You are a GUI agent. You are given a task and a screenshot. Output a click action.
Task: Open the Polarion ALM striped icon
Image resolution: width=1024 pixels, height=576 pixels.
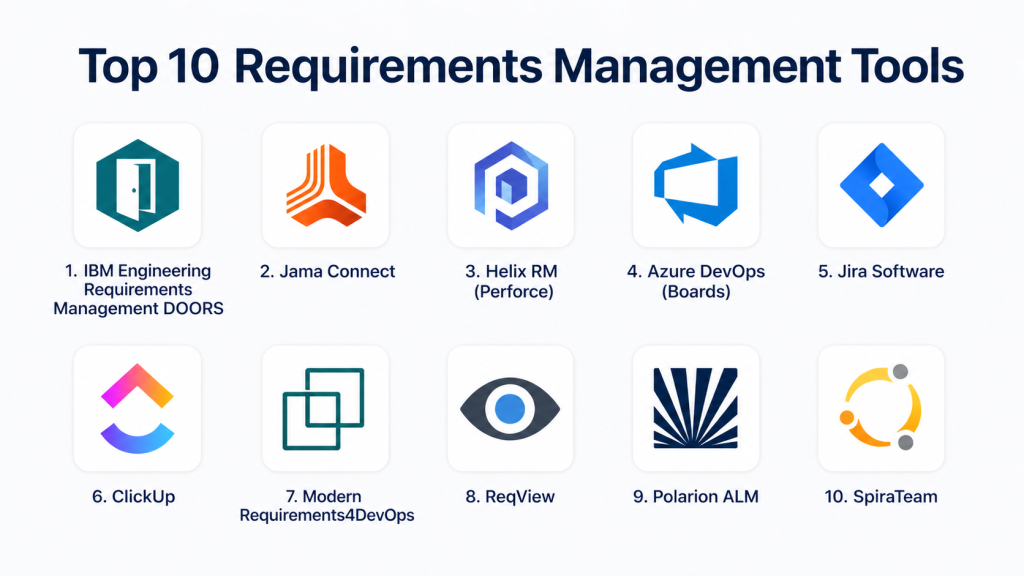tap(696, 408)
